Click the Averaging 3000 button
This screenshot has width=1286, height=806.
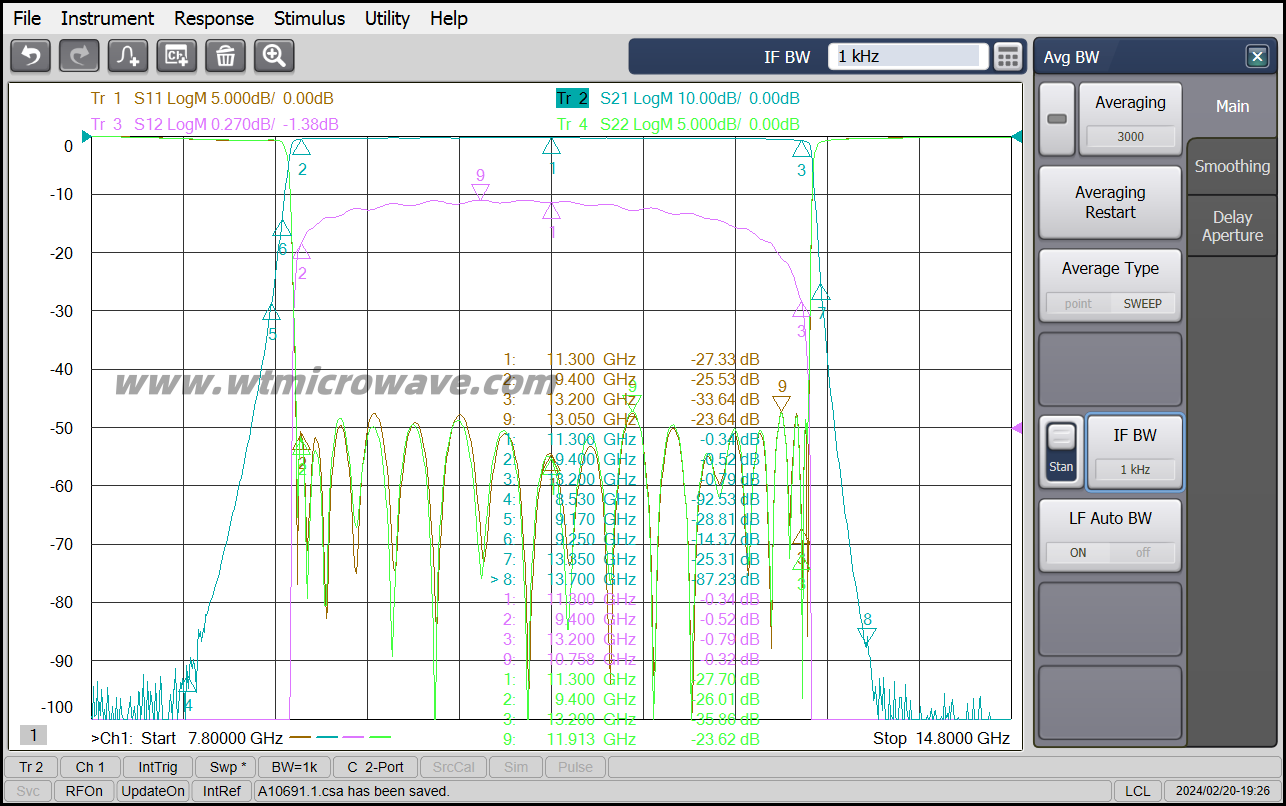coord(1130,119)
